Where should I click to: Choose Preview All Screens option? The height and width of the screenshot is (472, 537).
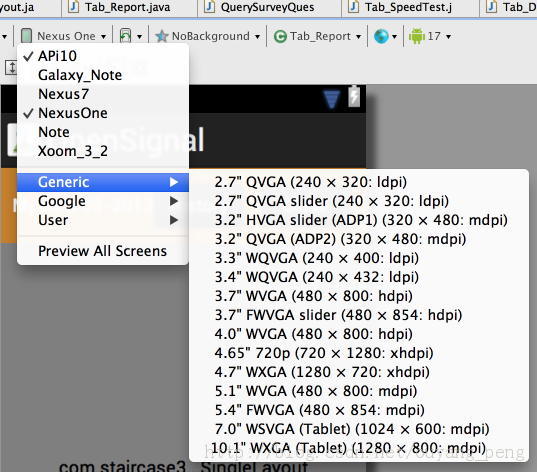(103, 251)
